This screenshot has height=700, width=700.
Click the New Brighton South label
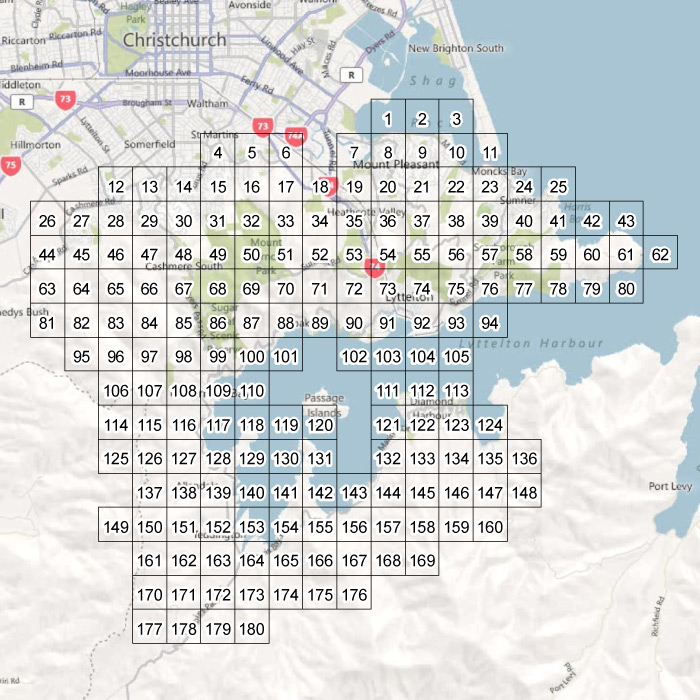pyautogui.click(x=456, y=48)
